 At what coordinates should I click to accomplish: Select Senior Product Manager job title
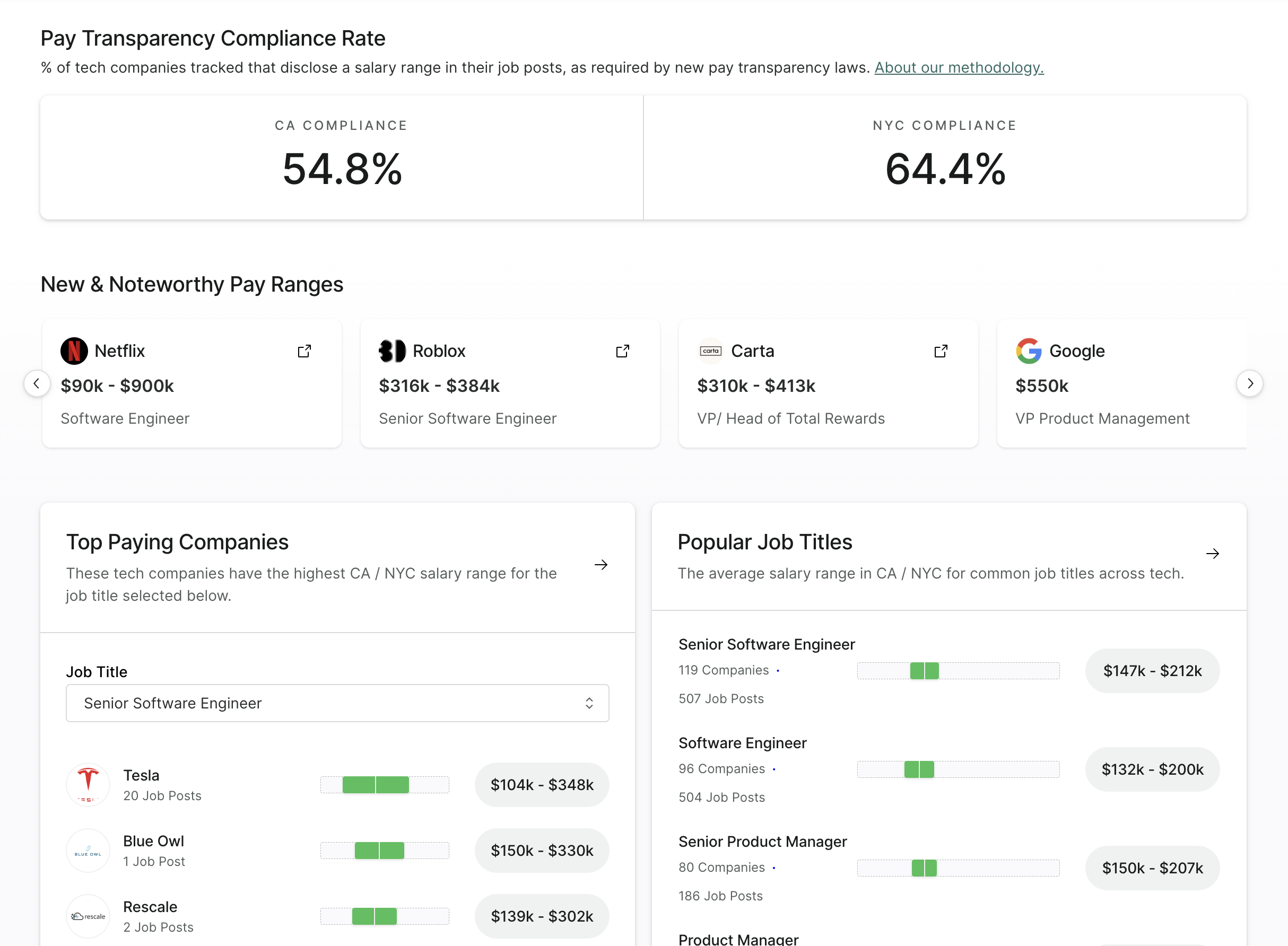click(x=762, y=842)
